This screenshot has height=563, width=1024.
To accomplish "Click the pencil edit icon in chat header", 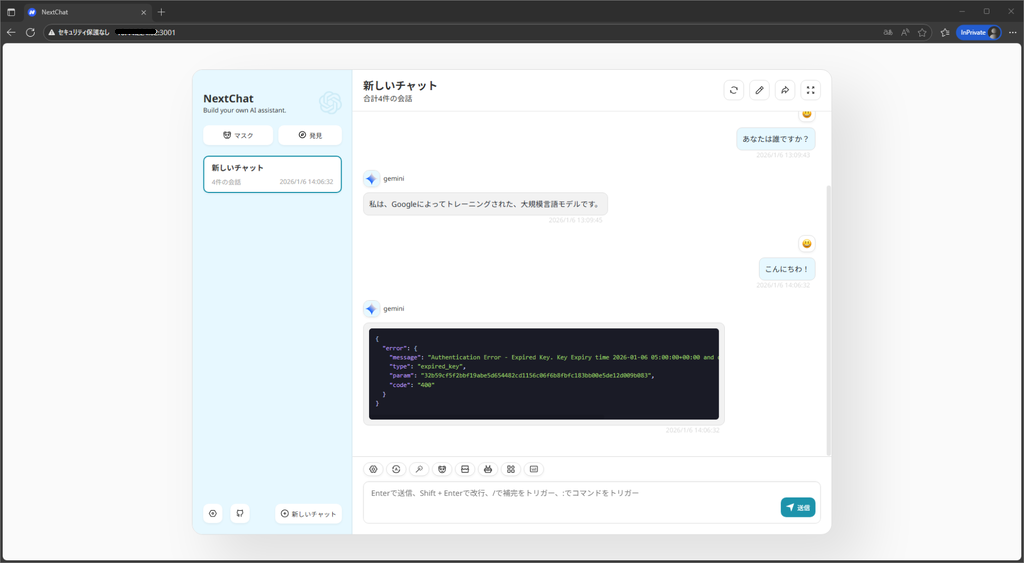I will [760, 90].
